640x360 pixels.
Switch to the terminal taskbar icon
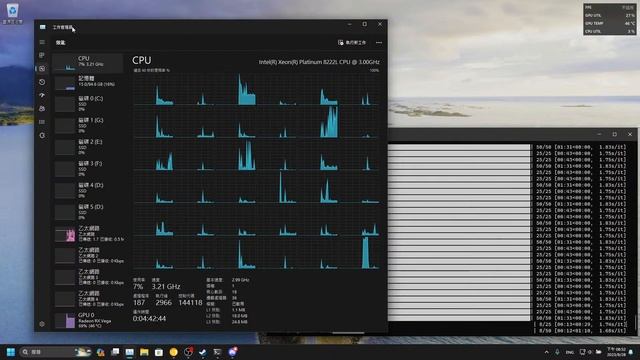[218, 352]
